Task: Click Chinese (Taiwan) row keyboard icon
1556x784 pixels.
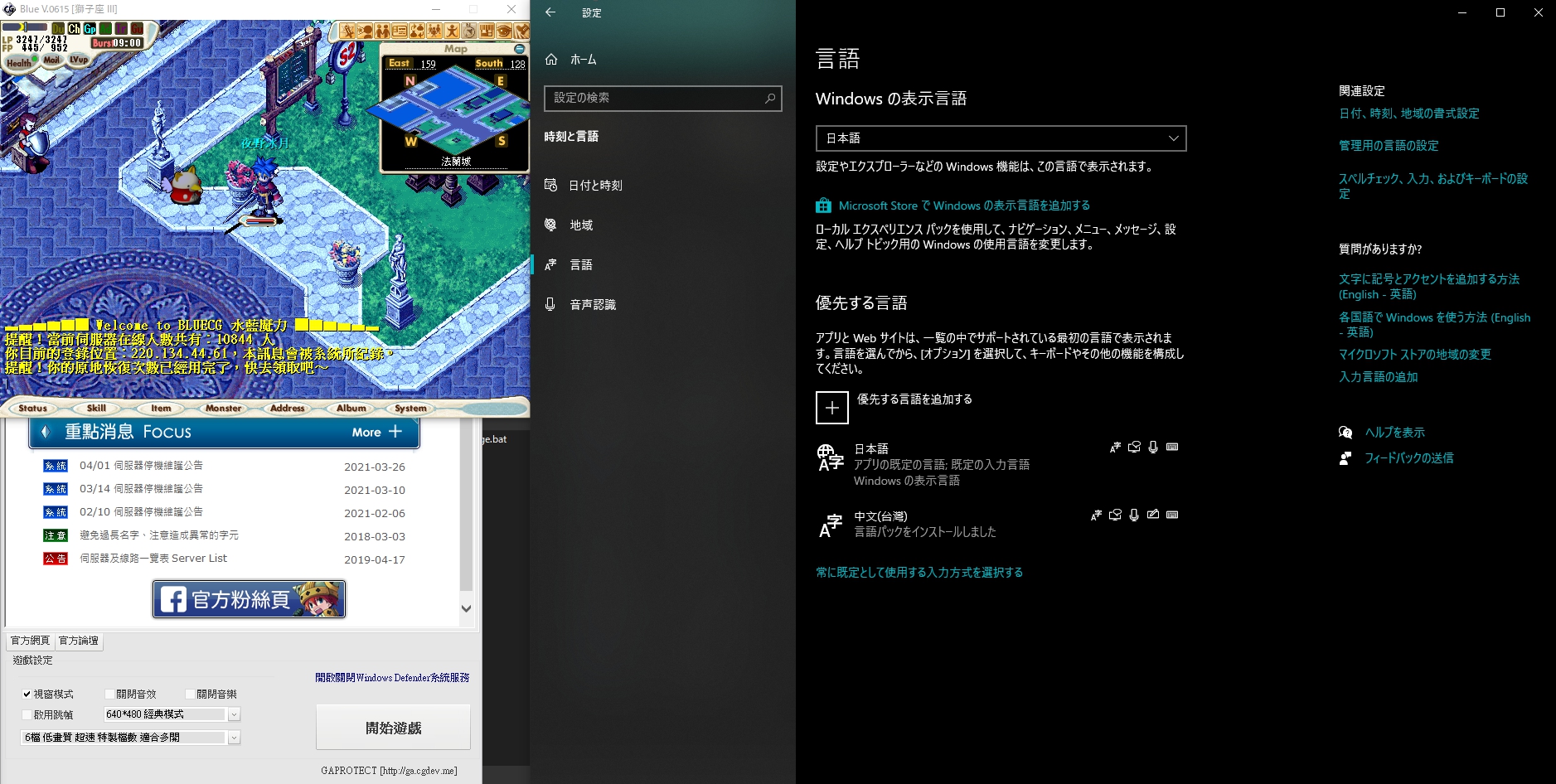Action: click(x=1172, y=515)
